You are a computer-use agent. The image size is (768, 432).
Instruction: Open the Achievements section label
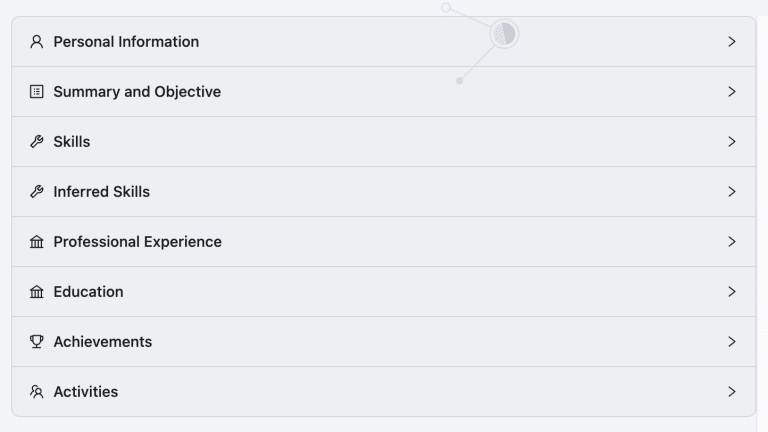coord(103,341)
